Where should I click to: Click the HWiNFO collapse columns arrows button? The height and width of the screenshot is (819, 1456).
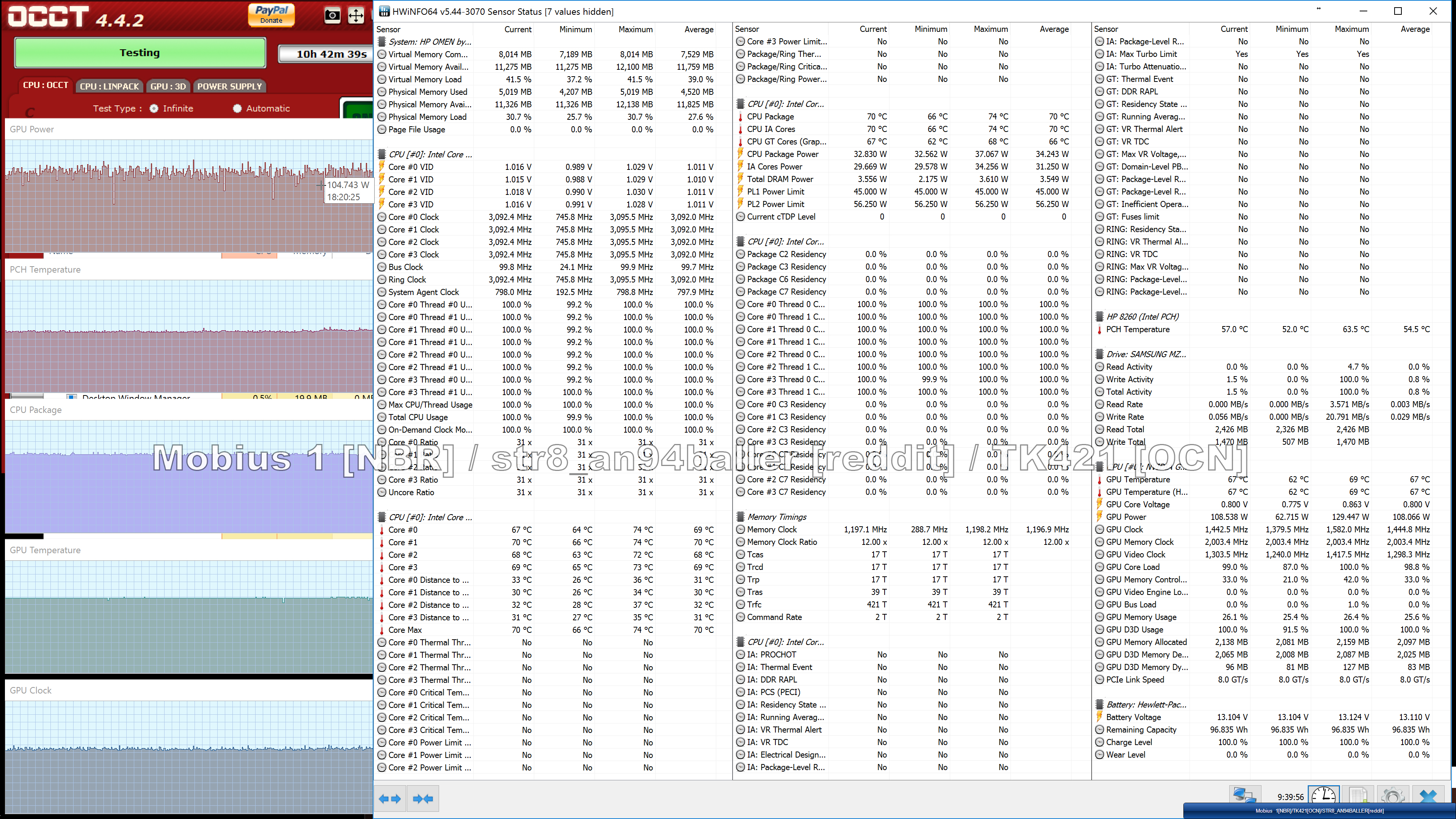[424, 799]
